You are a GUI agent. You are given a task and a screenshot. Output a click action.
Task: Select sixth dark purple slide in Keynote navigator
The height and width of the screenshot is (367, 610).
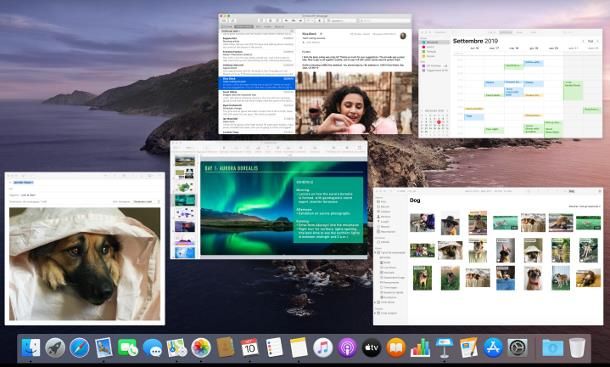185,227
